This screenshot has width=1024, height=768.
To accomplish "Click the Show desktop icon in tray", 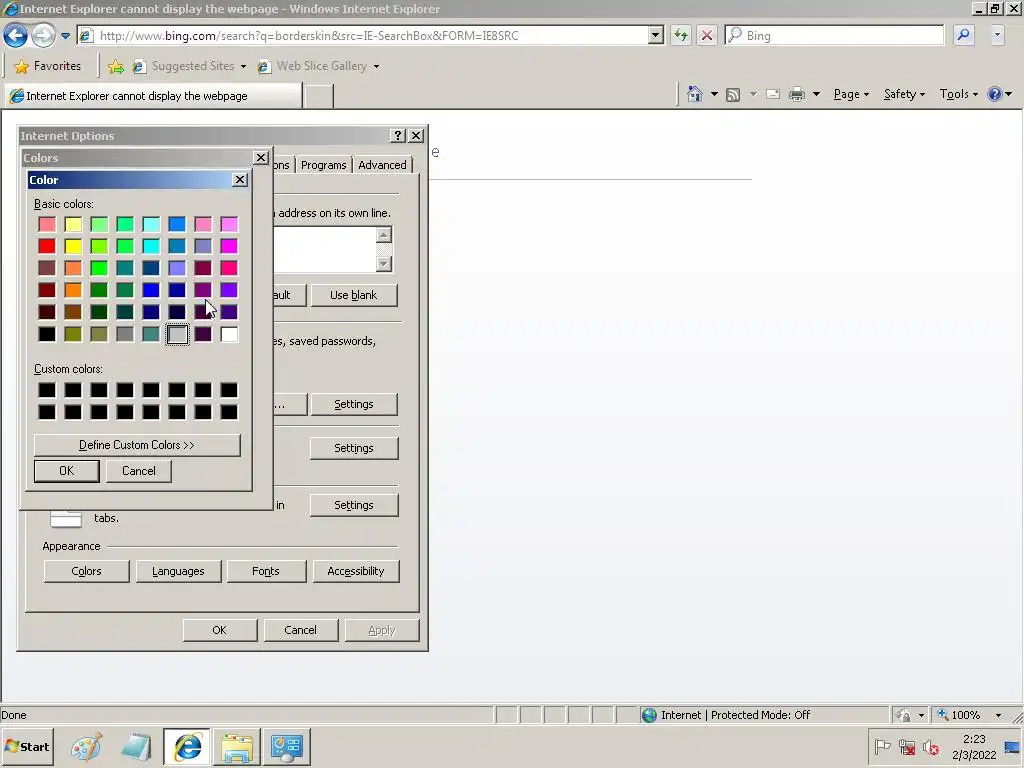I will coord(1013,747).
